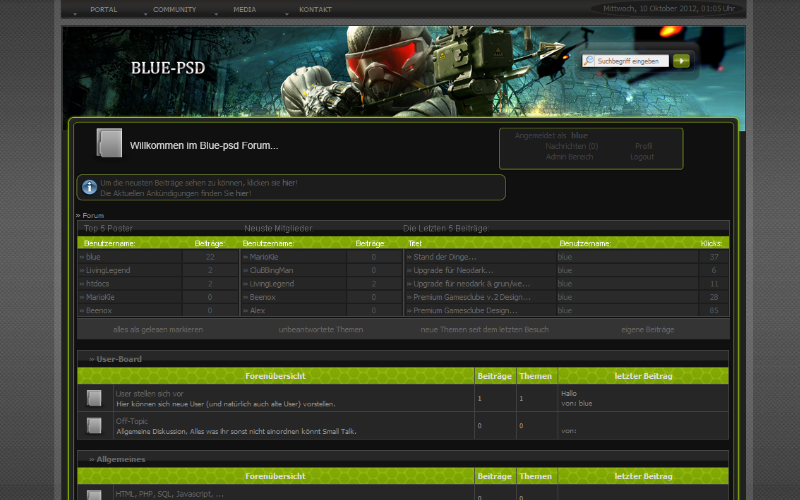Click the green search submit arrow button
This screenshot has height=500, width=800.
[x=681, y=61]
